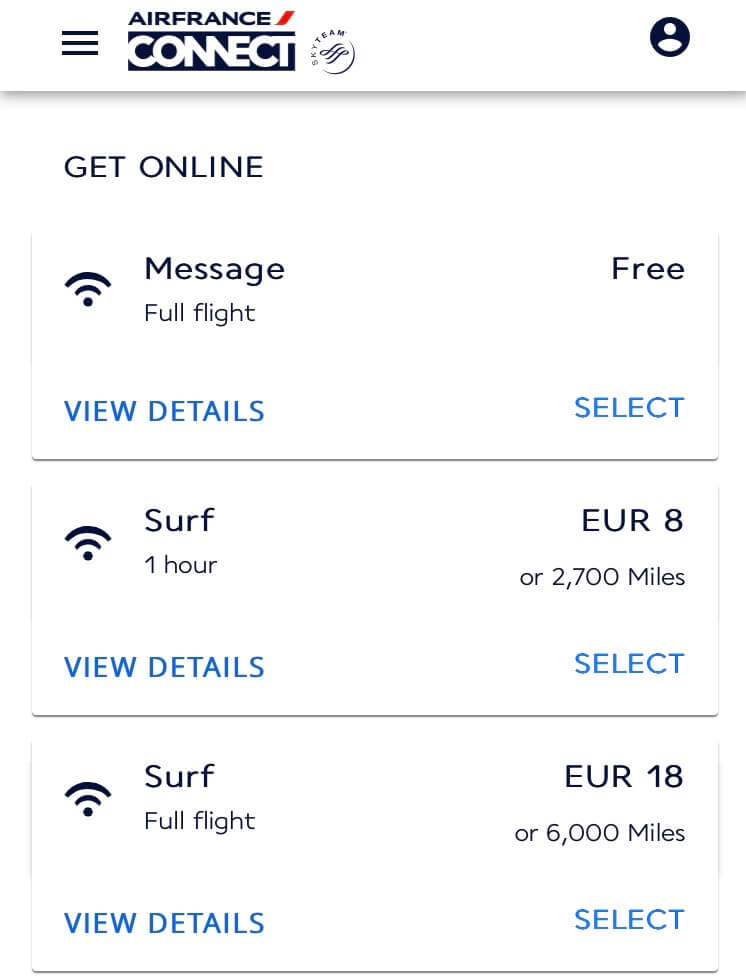Click the Air France Connect logo

[211, 40]
